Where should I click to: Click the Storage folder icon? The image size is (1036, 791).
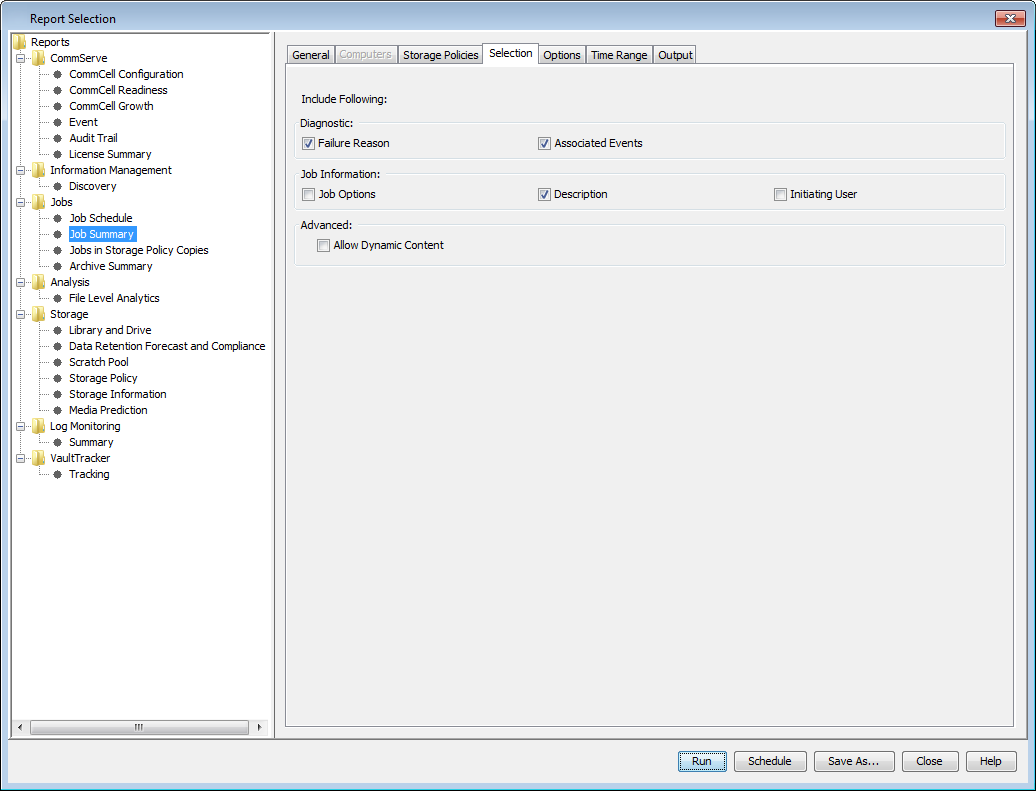(39, 314)
